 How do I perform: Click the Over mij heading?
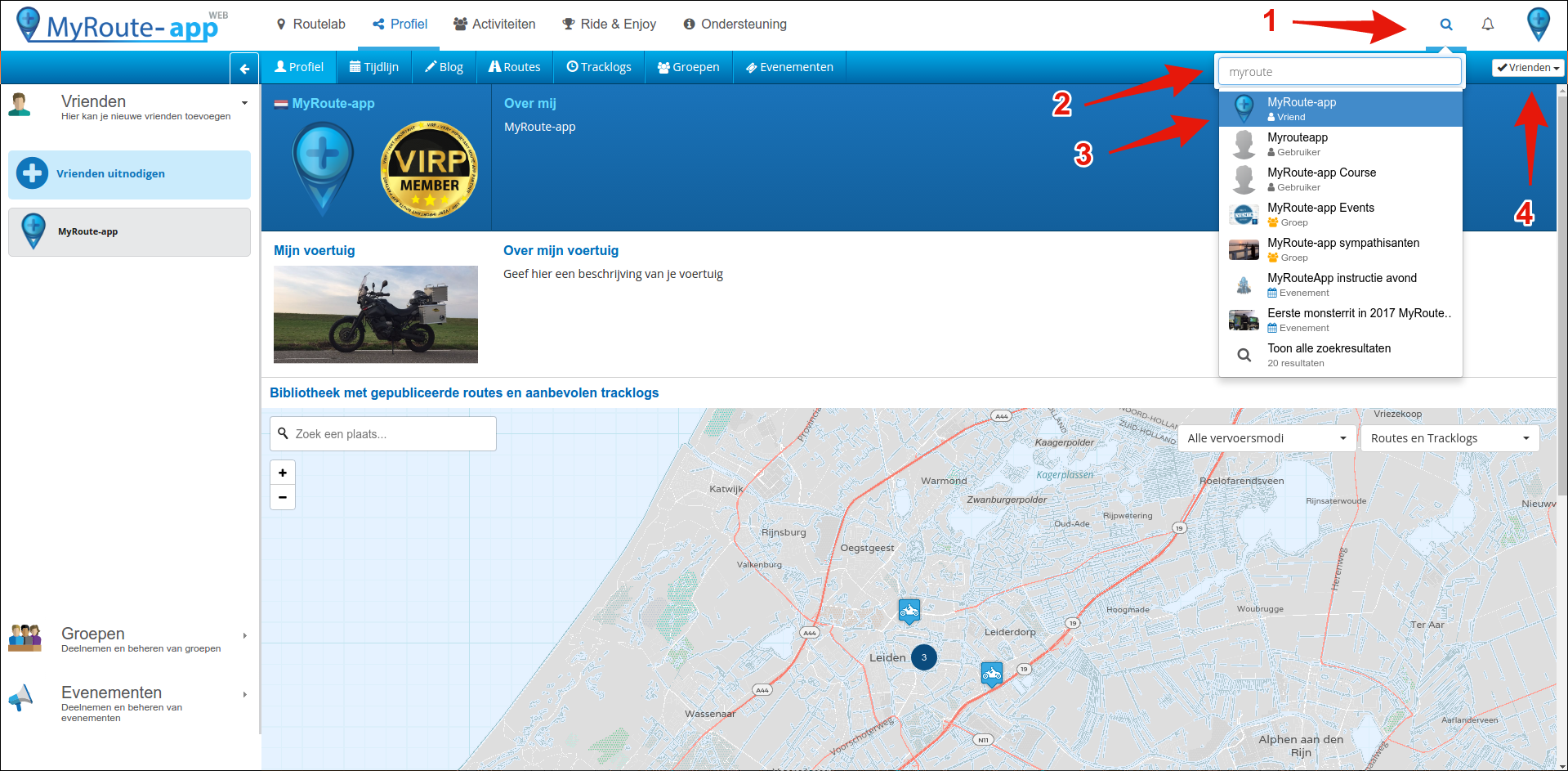(530, 103)
